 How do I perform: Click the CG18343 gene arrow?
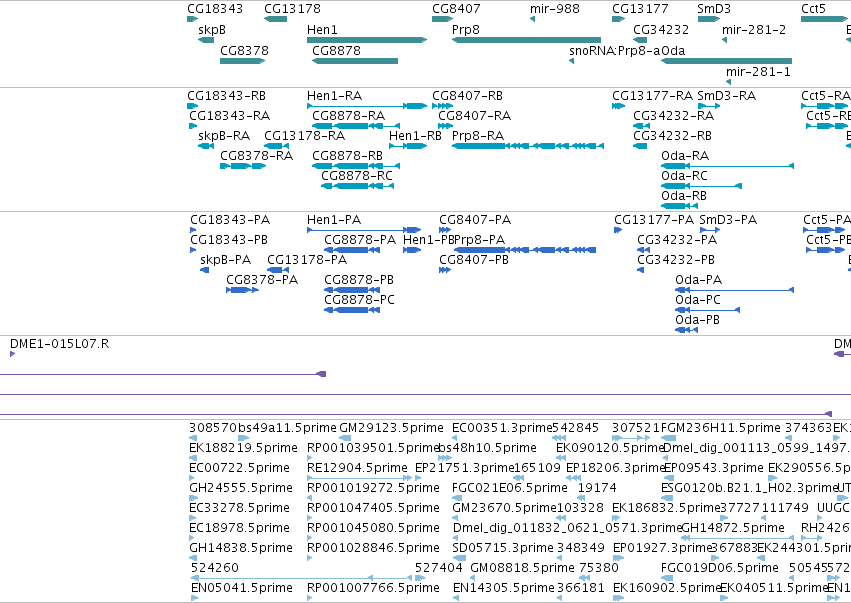point(193,19)
